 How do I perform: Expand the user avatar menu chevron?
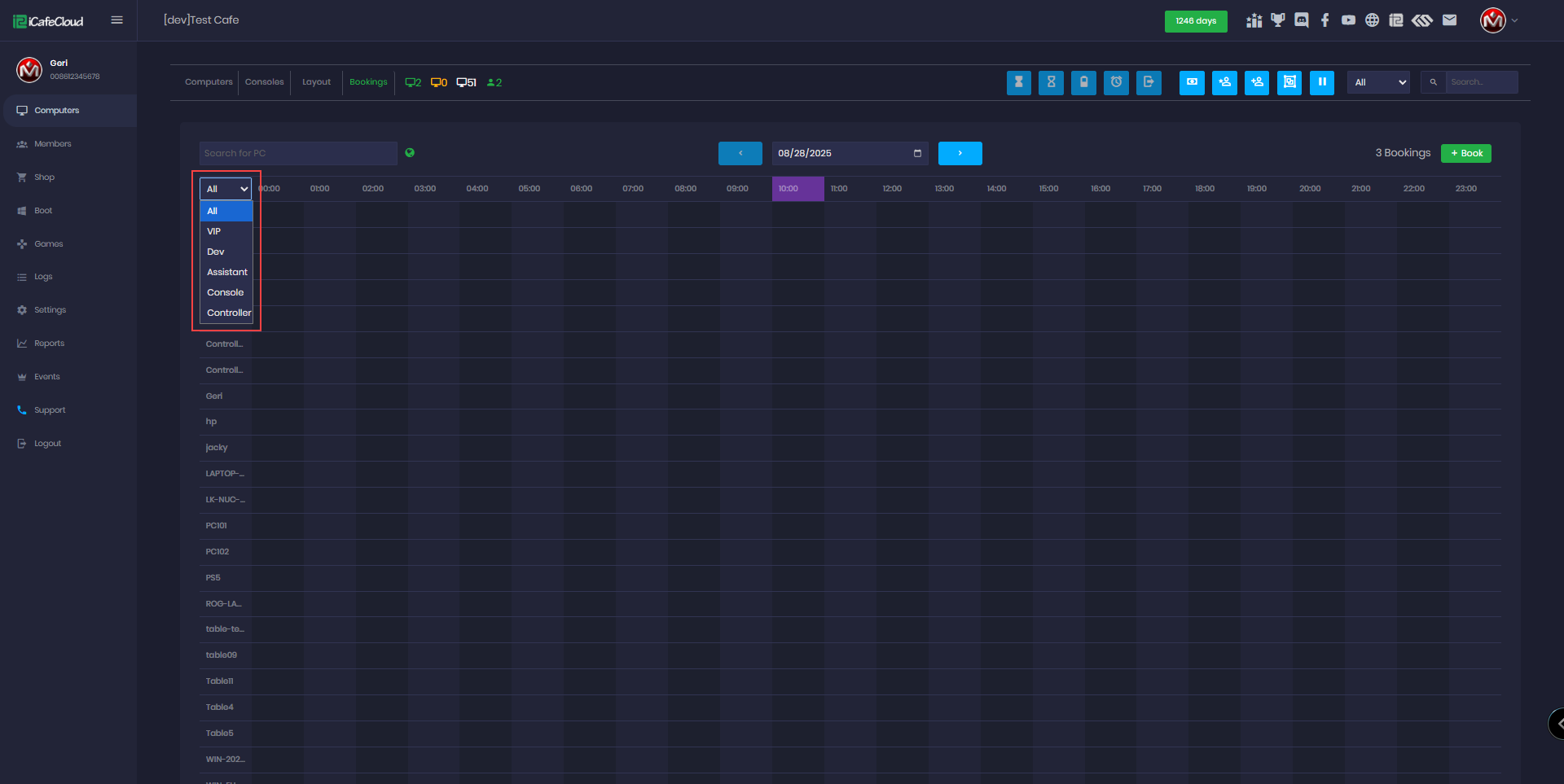click(x=1514, y=20)
